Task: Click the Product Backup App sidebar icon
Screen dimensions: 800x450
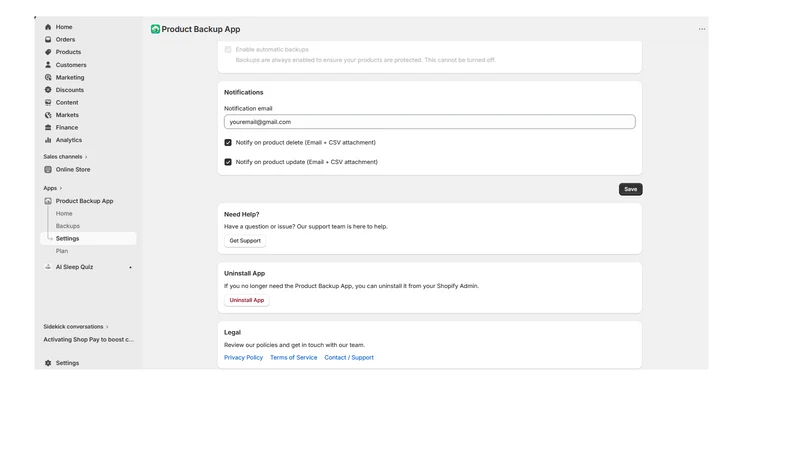Action: (48, 201)
